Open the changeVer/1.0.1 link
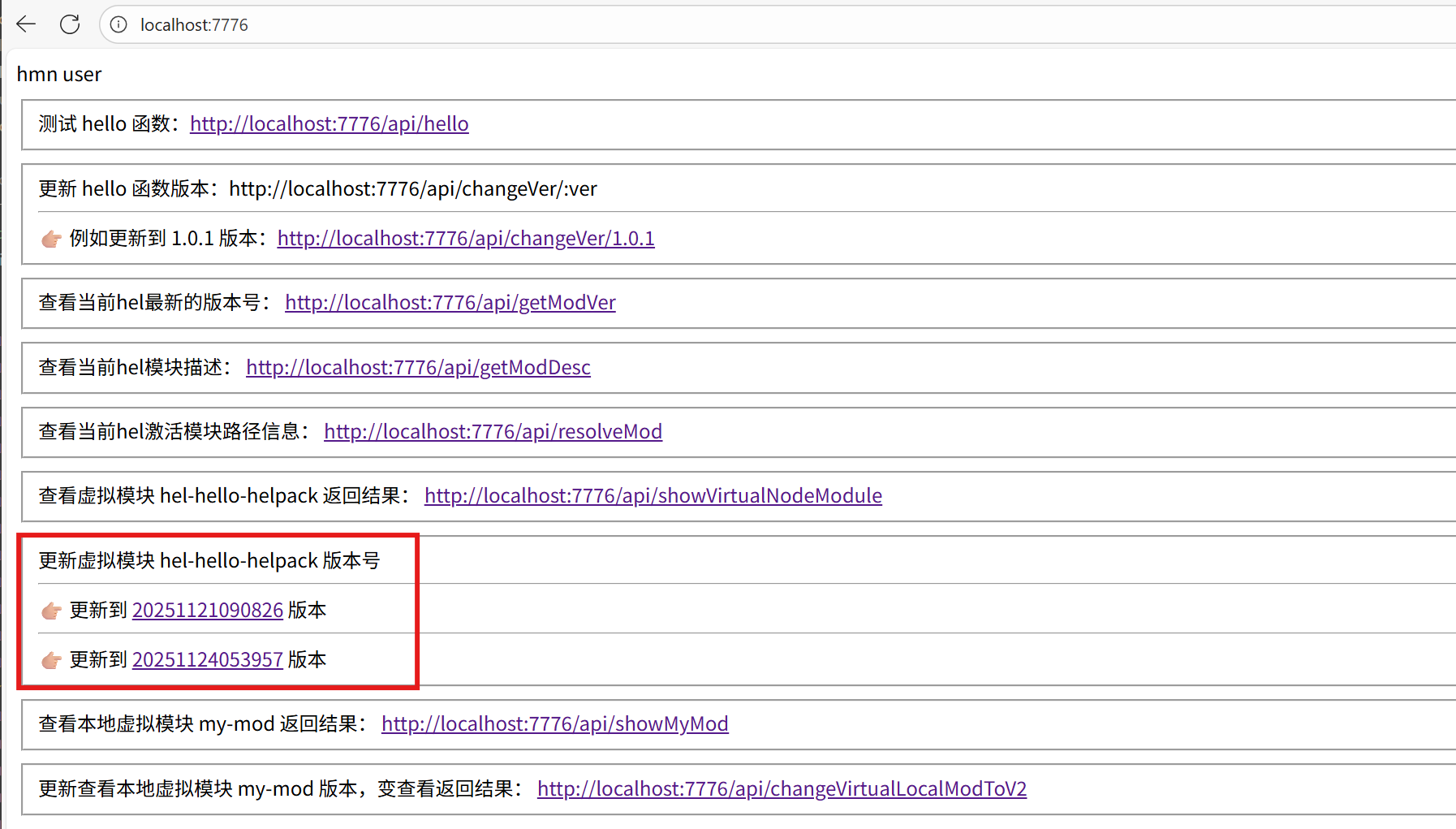The height and width of the screenshot is (829, 1456). pos(465,238)
